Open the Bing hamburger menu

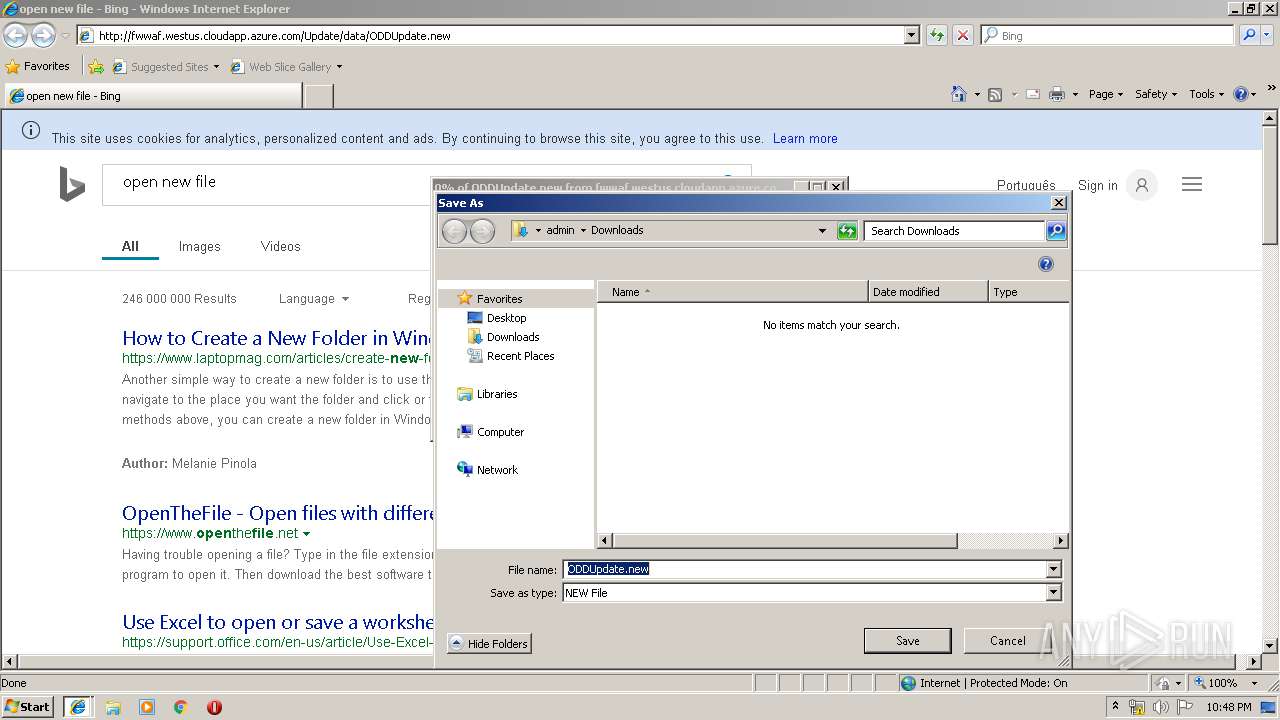coord(1192,184)
